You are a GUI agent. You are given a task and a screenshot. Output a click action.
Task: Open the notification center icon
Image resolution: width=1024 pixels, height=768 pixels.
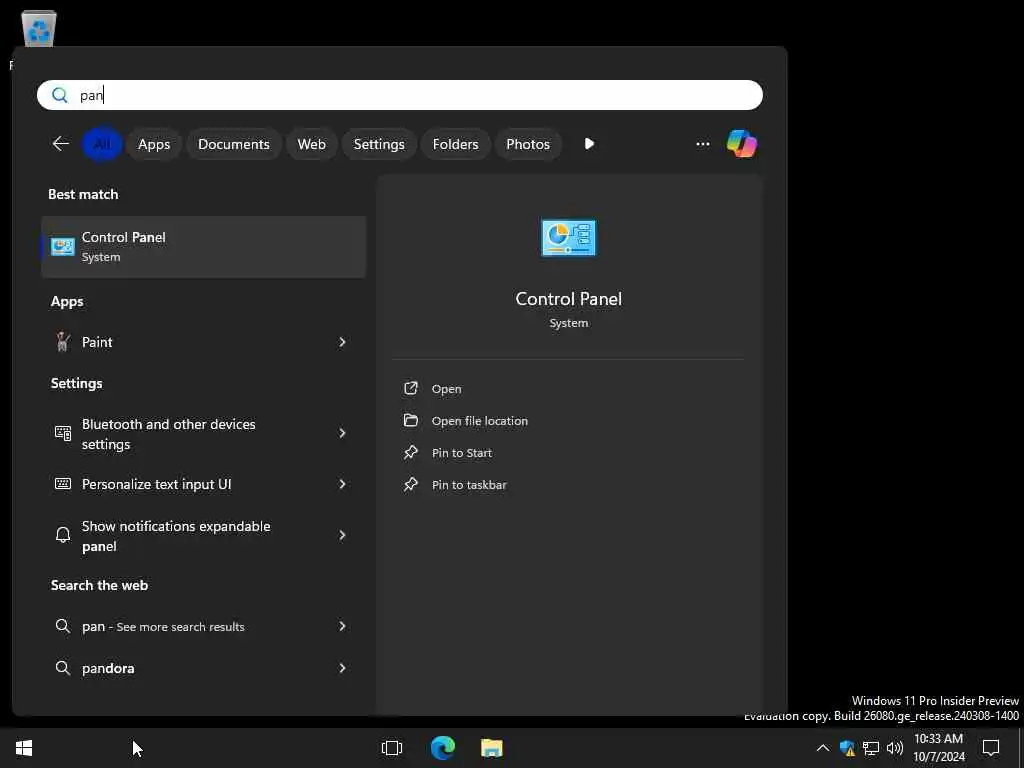pyautogui.click(x=991, y=748)
